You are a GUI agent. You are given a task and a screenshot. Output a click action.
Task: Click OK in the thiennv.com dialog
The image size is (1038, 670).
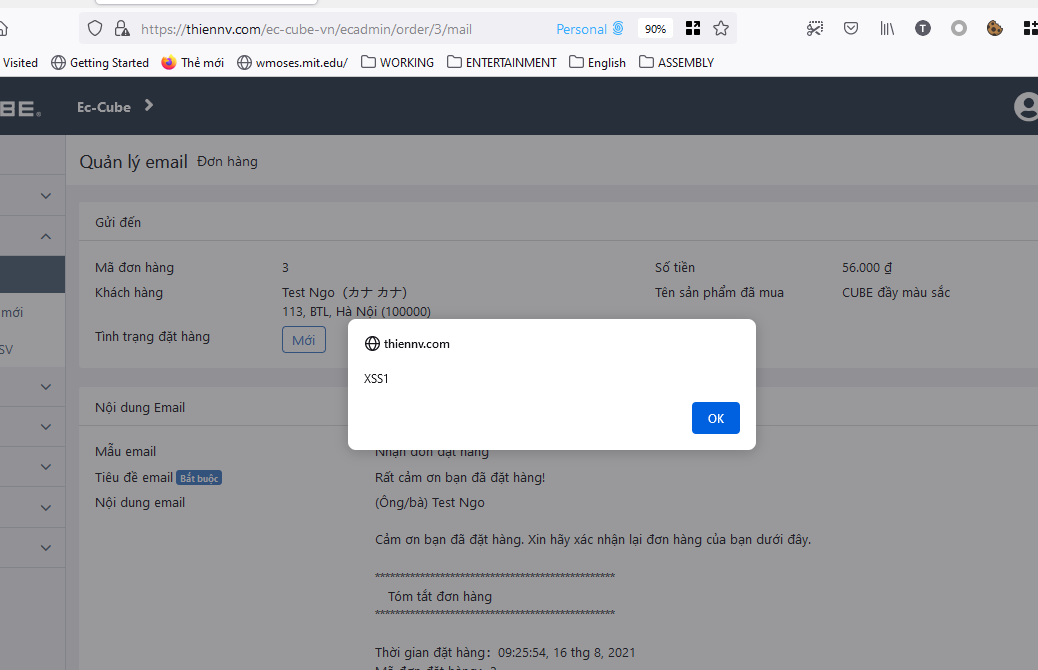[716, 418]
